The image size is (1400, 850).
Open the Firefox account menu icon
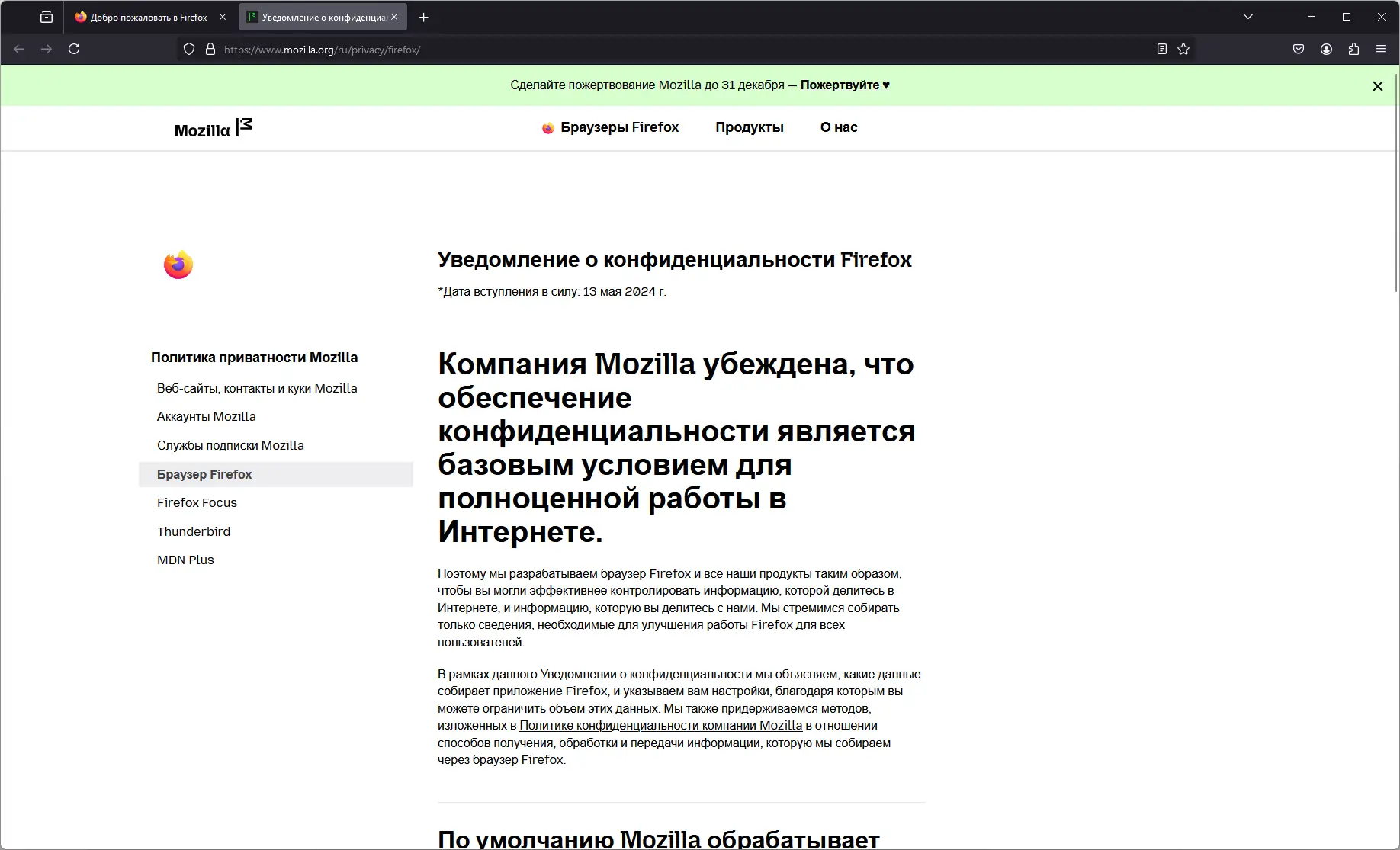pos(1326,49)
